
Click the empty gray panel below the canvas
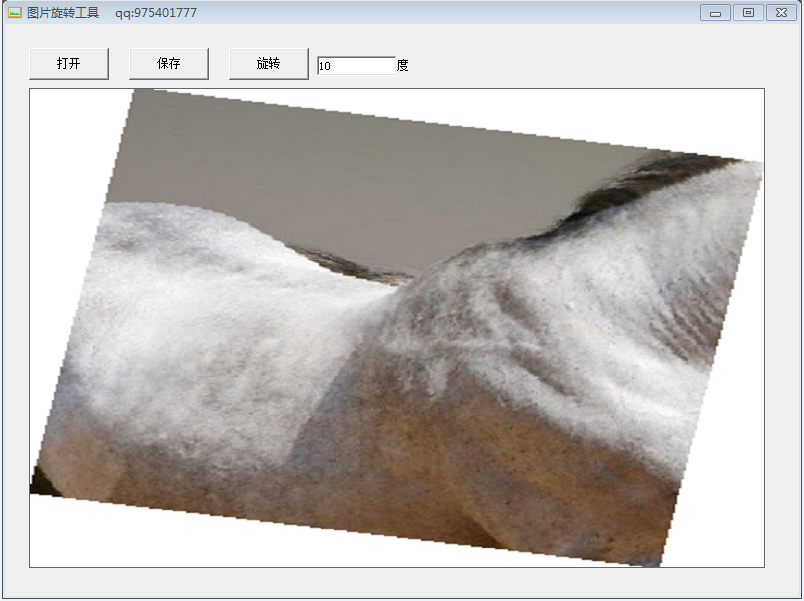(x=400, y=583)
